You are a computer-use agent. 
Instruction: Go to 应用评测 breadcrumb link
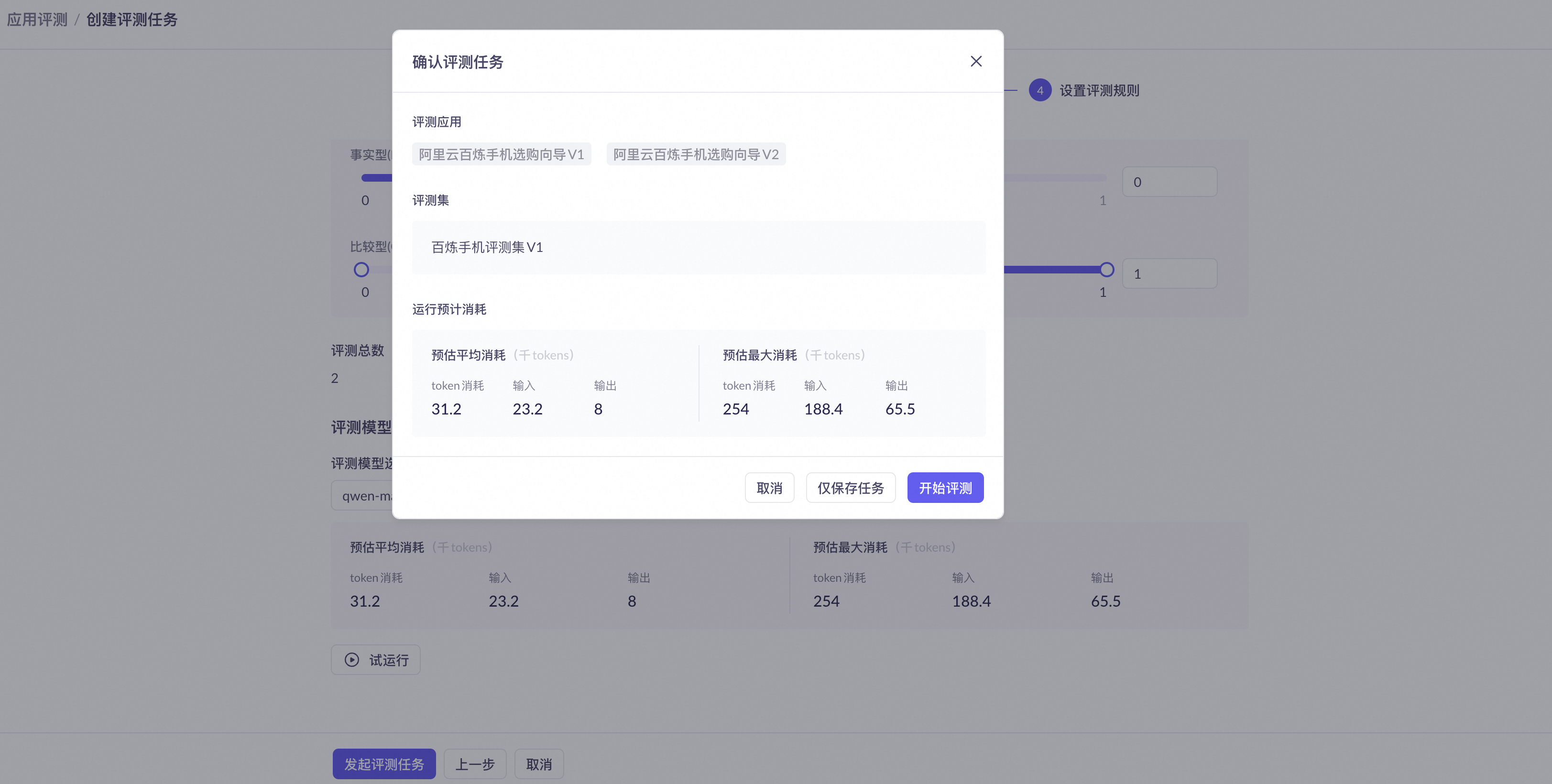(x=37, y=19)
